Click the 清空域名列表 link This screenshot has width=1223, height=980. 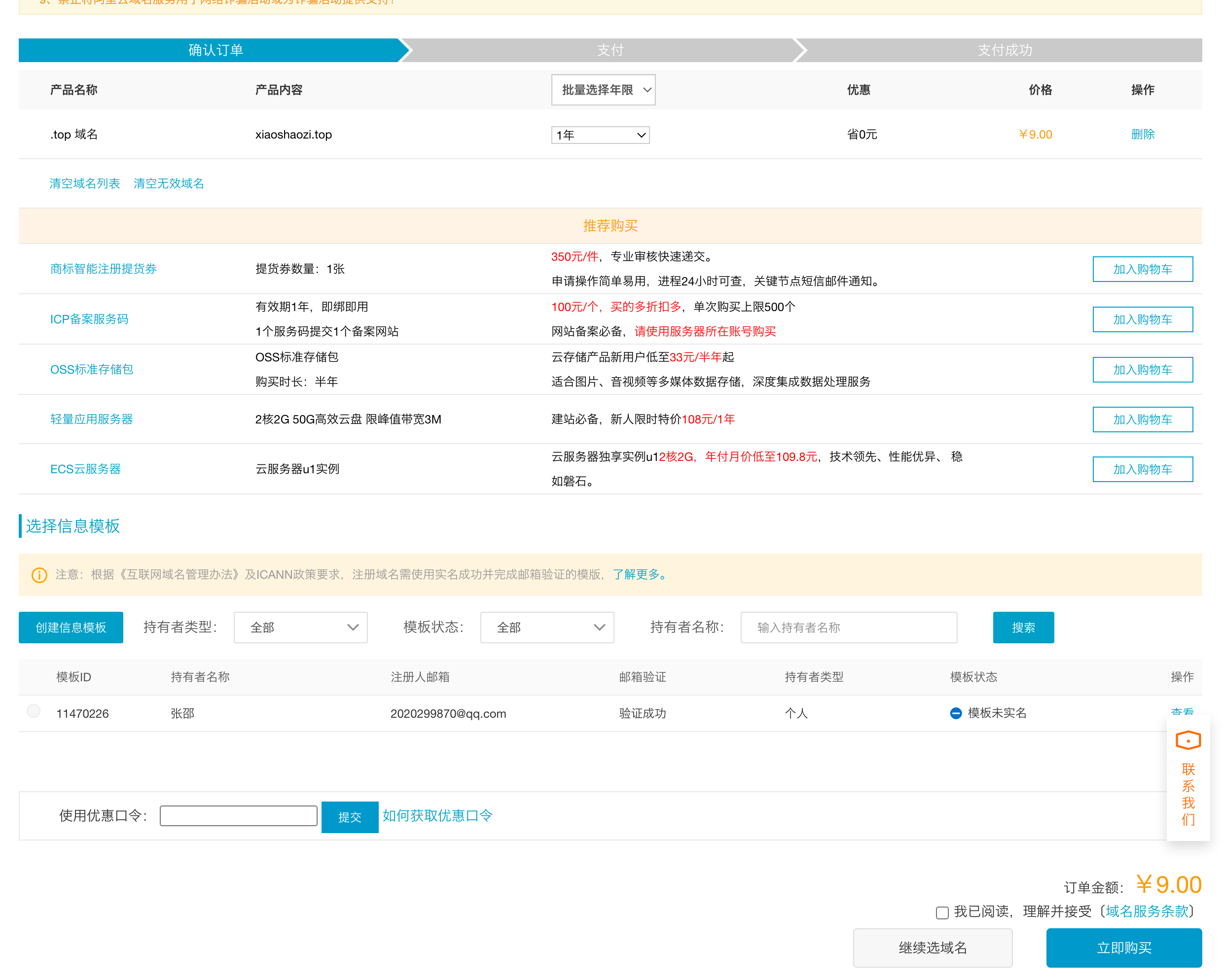pyautogui.click(x=84, y=183)
